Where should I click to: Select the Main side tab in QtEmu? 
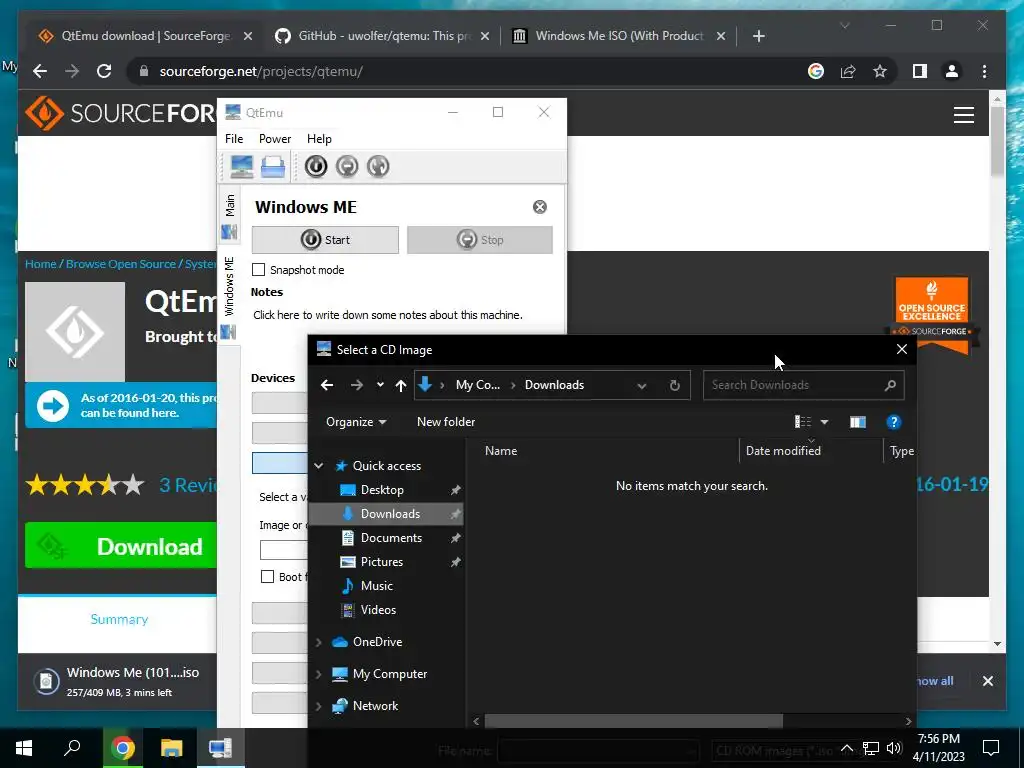point(229,216)
